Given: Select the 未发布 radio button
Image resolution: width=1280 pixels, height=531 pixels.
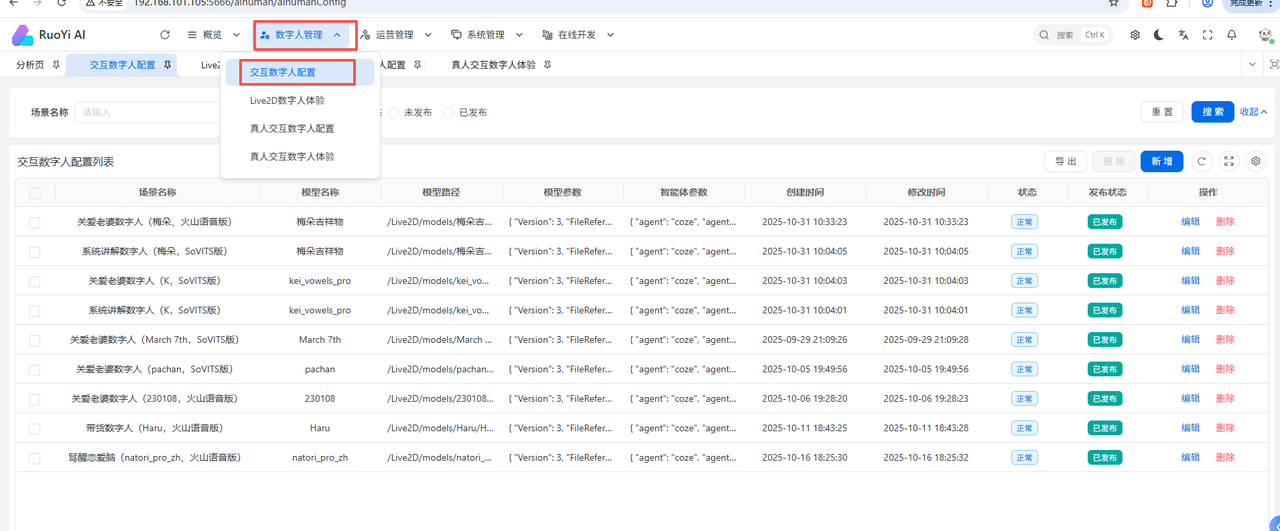Looking at the screenshot, I should coord(394,113).
